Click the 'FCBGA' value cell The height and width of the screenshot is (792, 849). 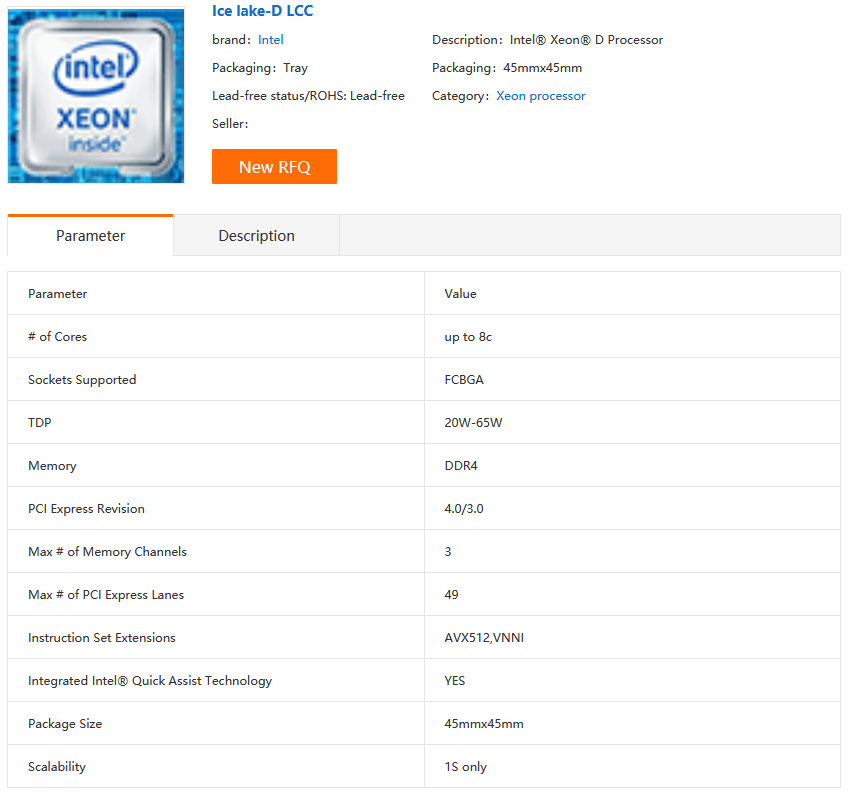click(x=632, y=379)
